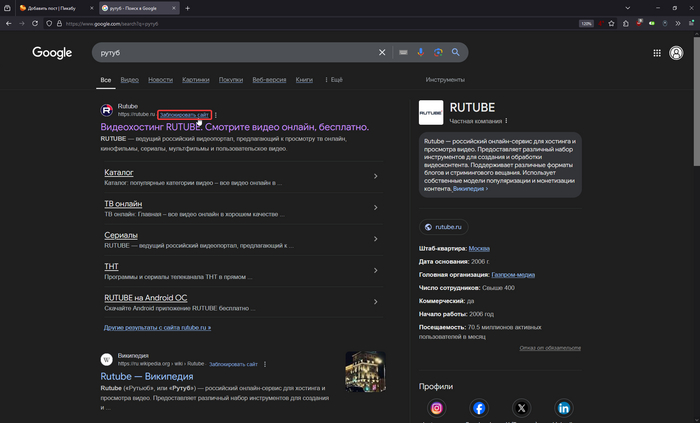Click the Wikipedia result favicon
This screenshot has width=700, height=423.
(106, 359)
